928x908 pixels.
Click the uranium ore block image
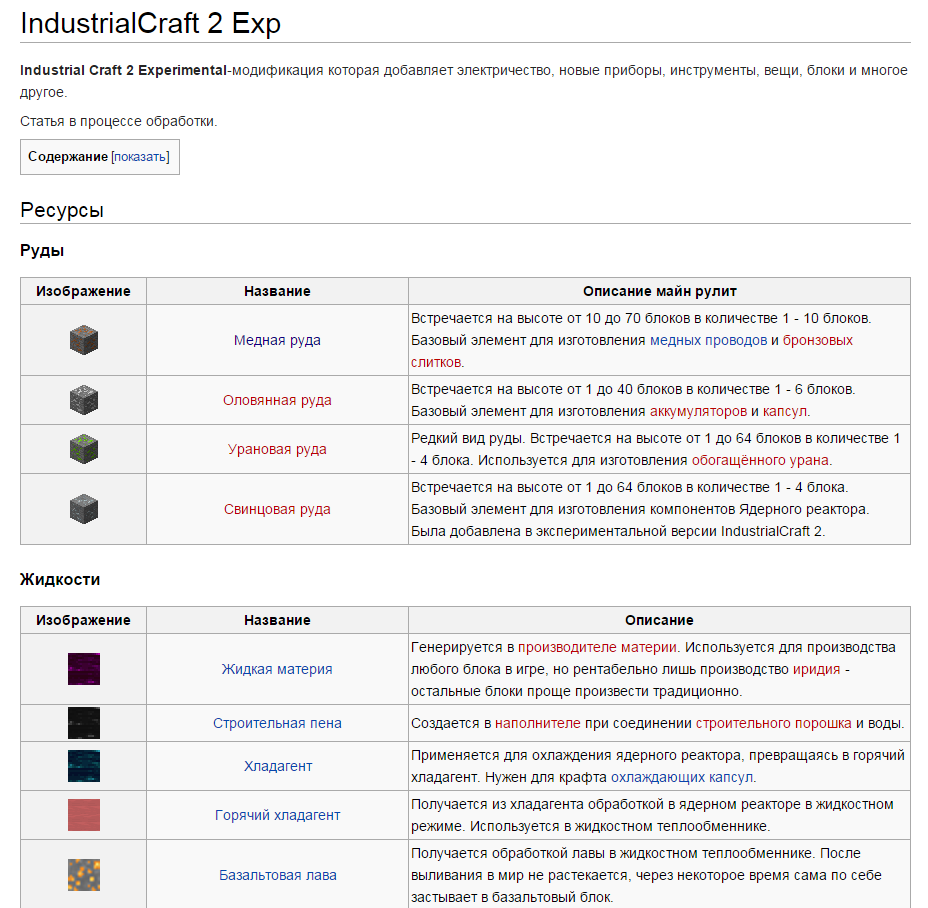point(83,449)
